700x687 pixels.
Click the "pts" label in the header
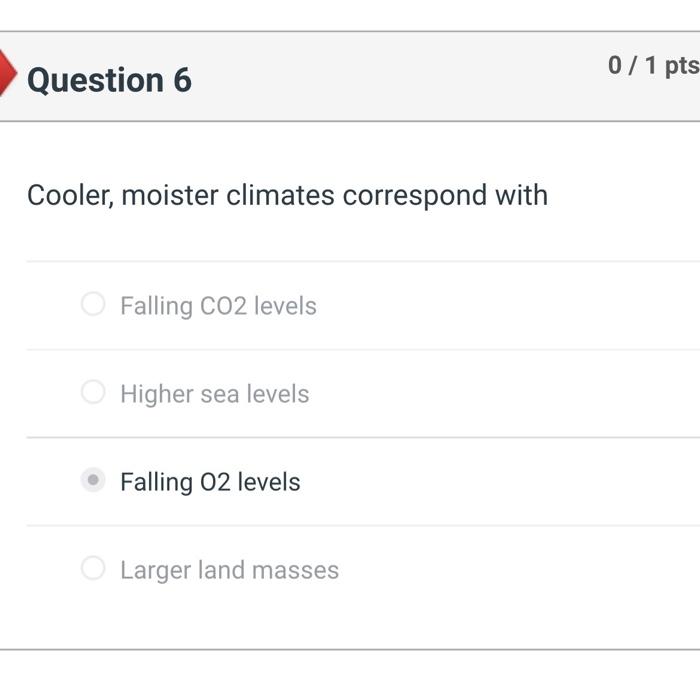pyautogui.click(x=681, y=66)
